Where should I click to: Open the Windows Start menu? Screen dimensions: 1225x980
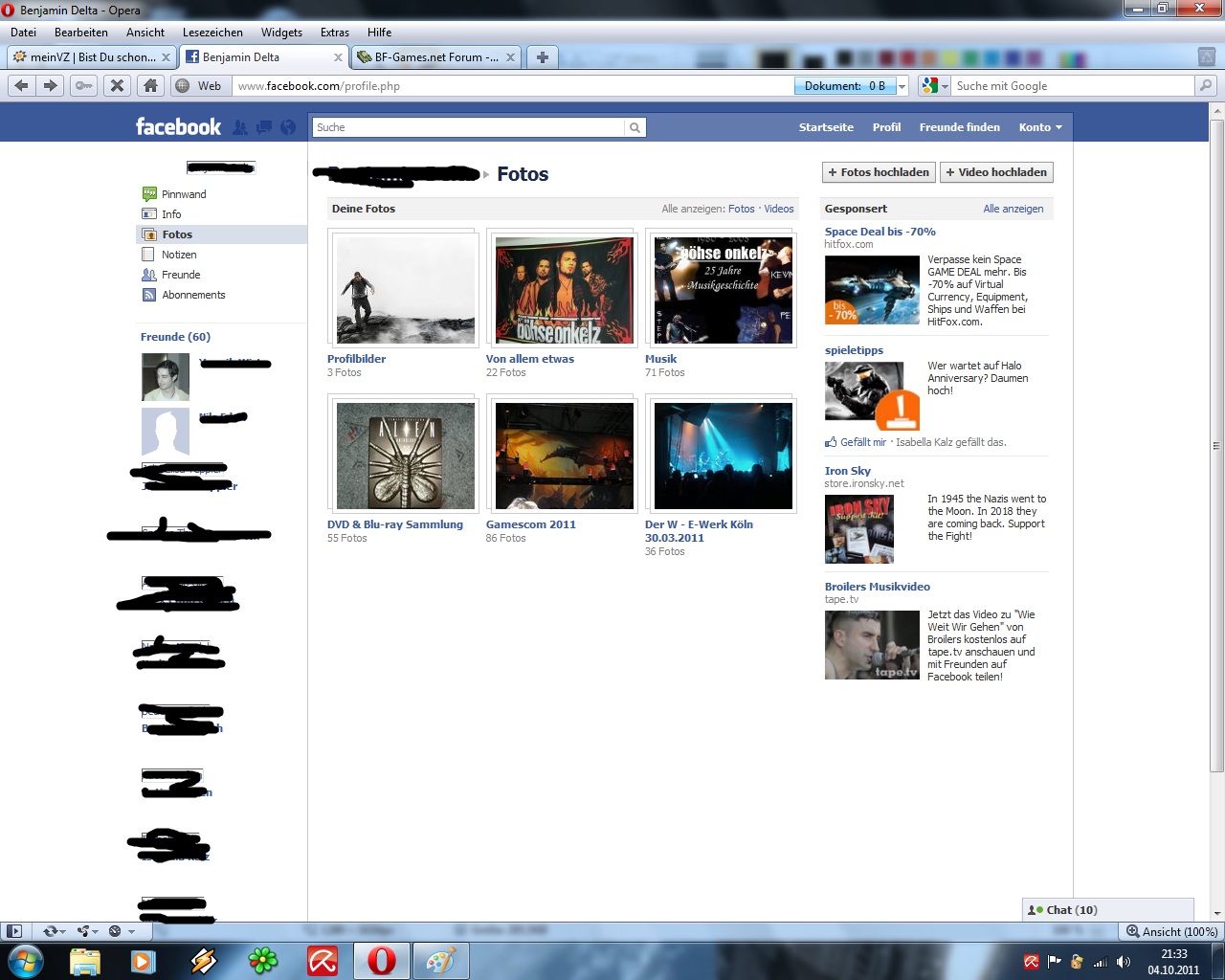(x=26, y=960)
